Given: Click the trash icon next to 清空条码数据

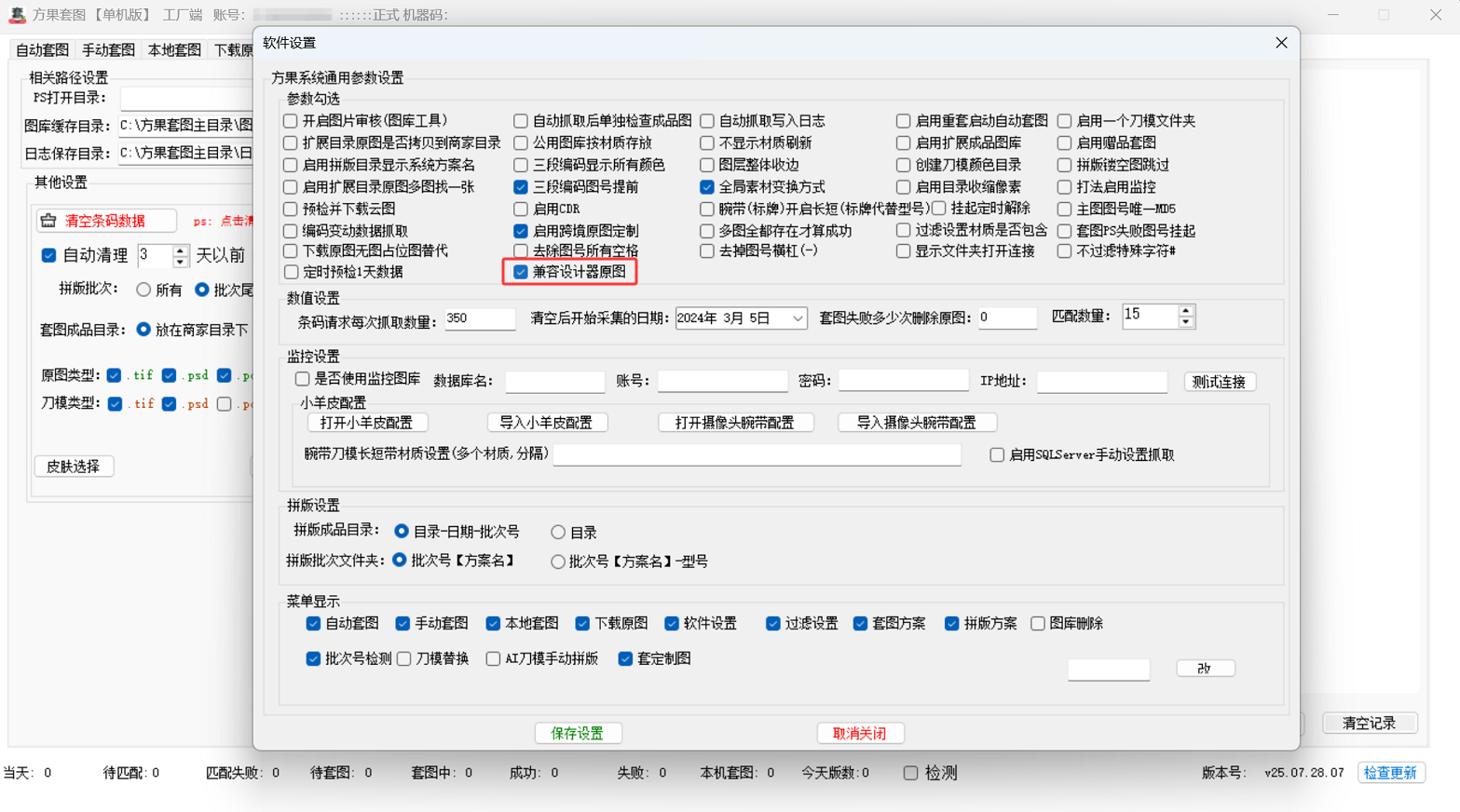Looking at the screenshot, I should 48,221.
